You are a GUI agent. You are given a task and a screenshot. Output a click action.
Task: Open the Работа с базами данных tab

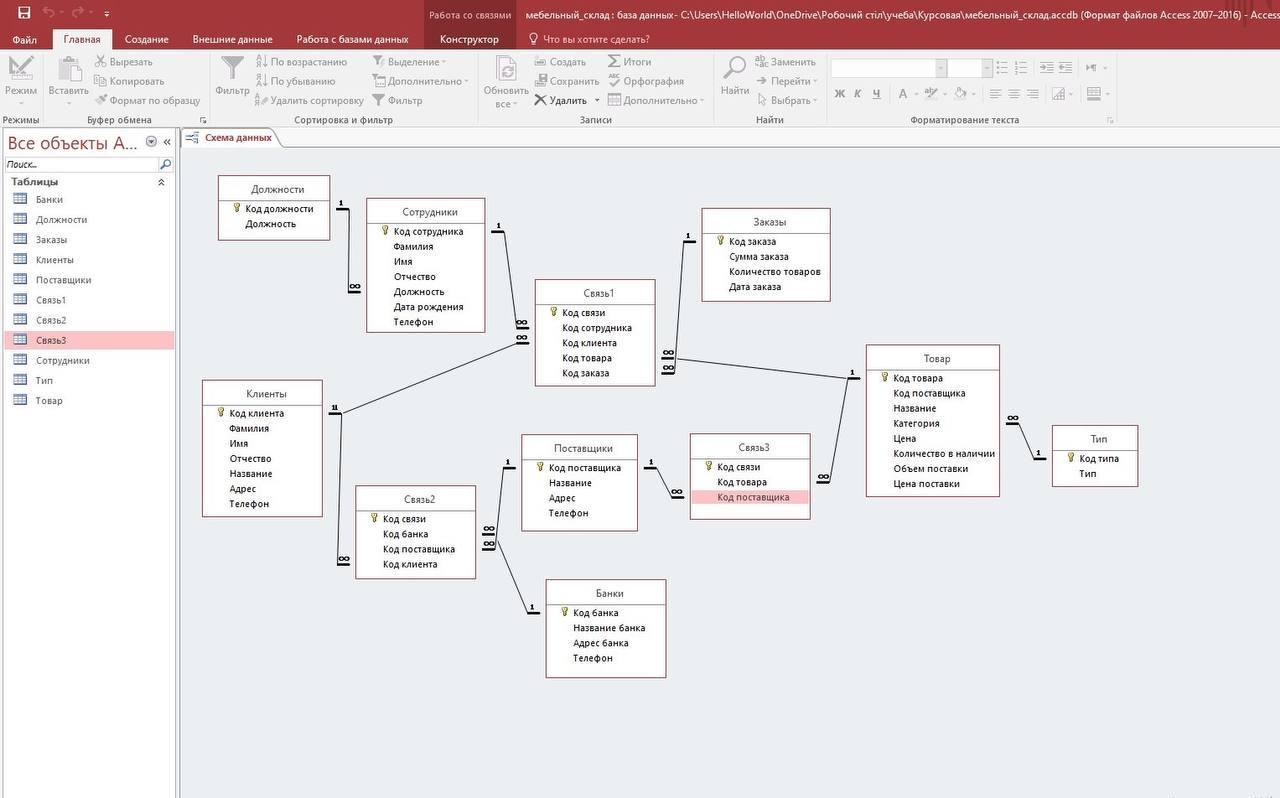tap(352, 39)
